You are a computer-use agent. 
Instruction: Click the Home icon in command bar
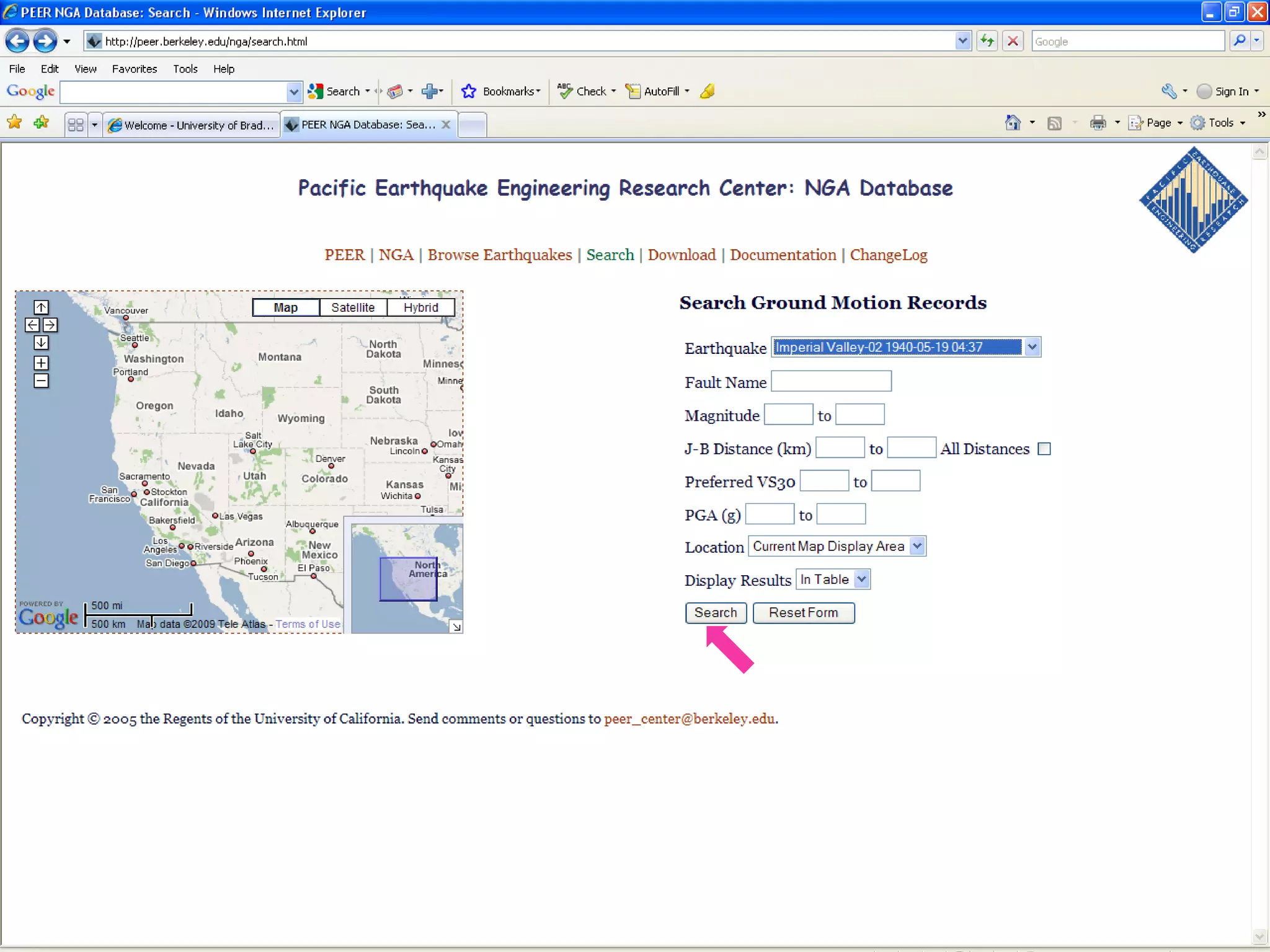pos(1013,123)
